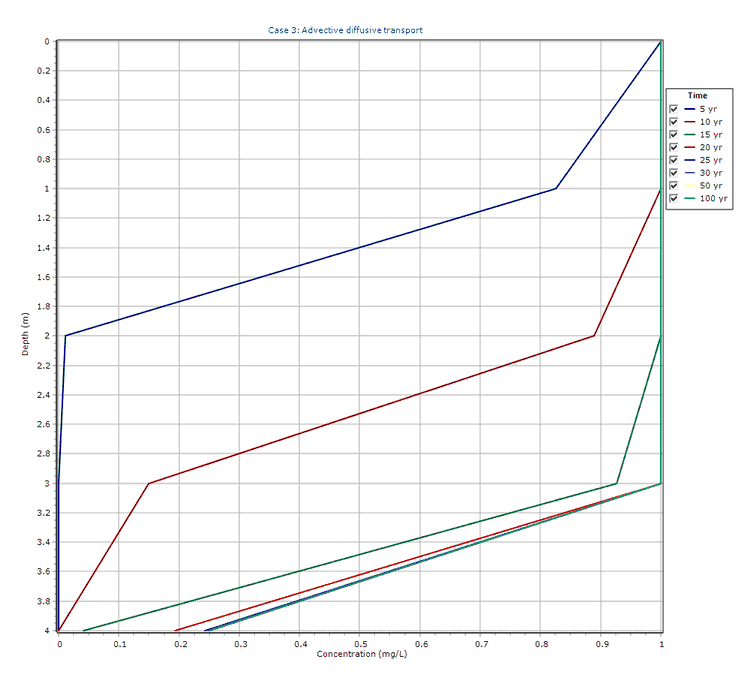This screenshot has height=687, width=748.
Task: Click the 0.5 tick label on x-axis
Action: click(x=360, y=643)
